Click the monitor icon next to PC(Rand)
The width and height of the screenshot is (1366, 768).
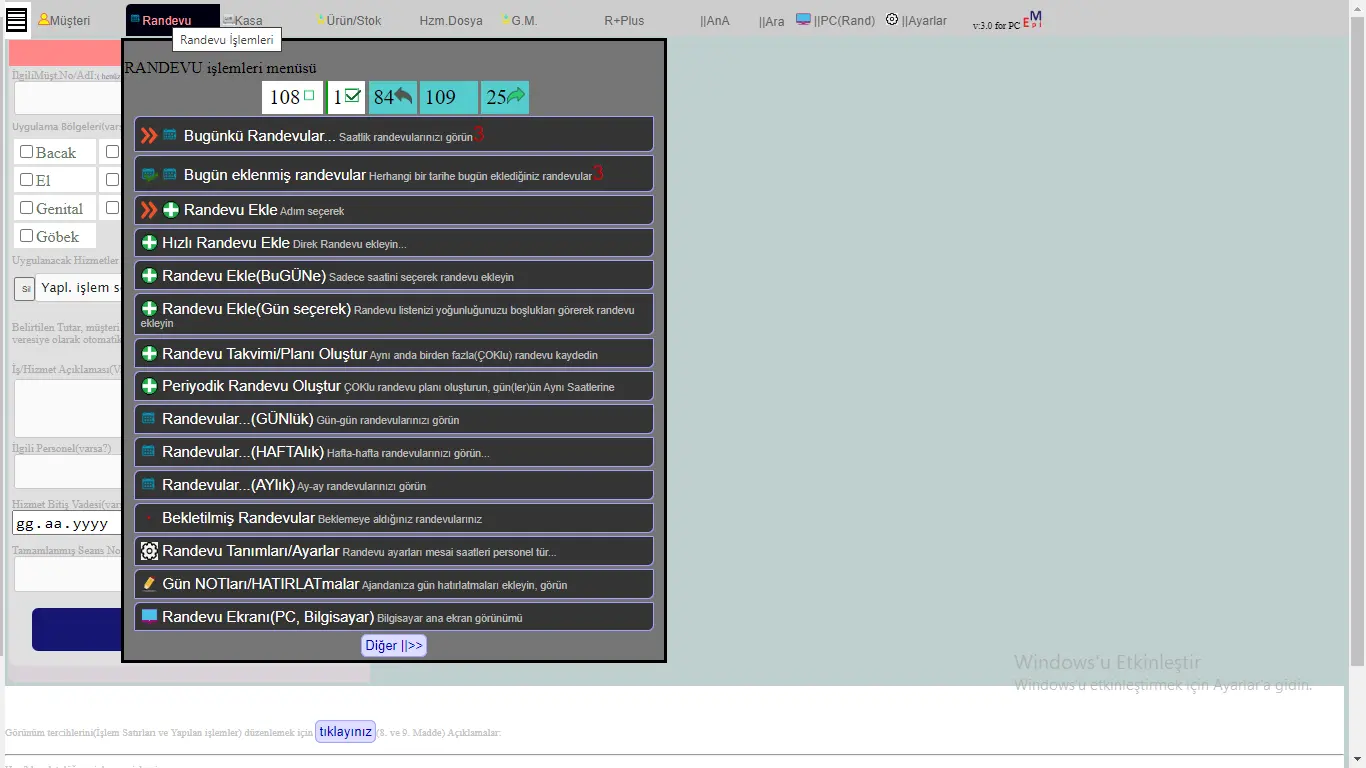point(803,19)
